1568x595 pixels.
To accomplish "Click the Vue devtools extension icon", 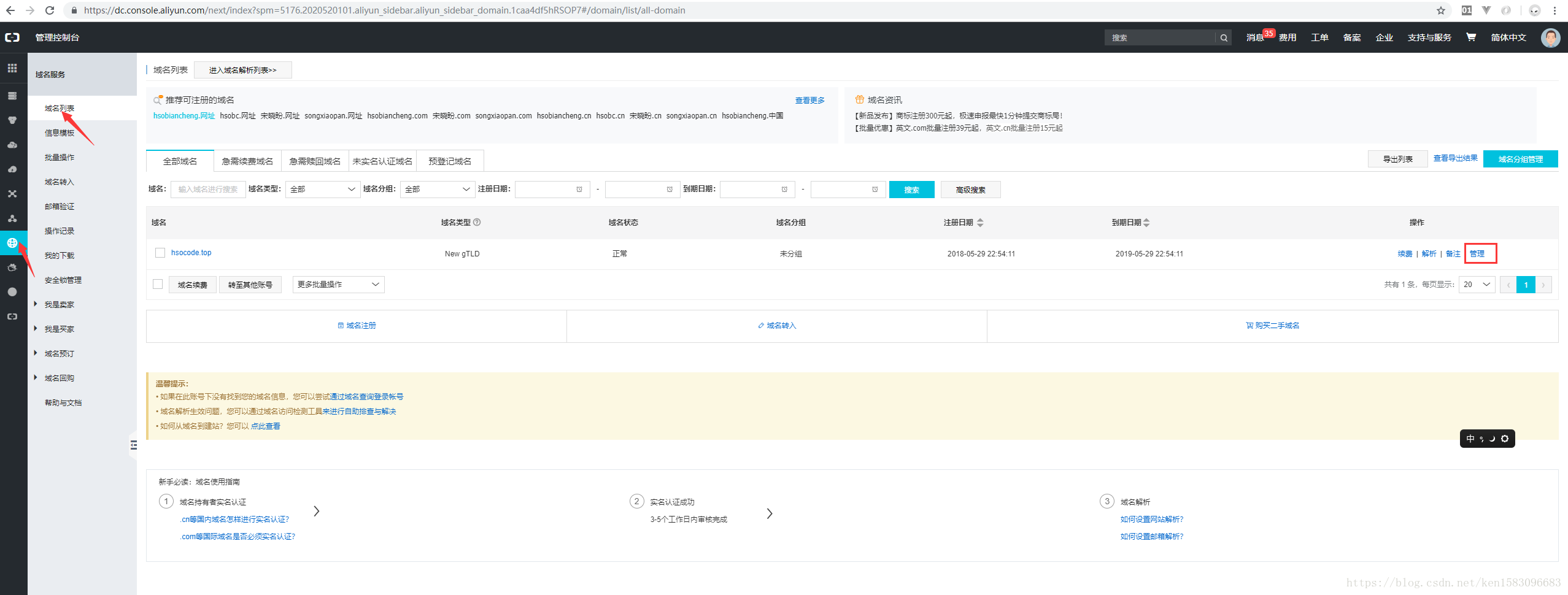I will click(1486, 10).
